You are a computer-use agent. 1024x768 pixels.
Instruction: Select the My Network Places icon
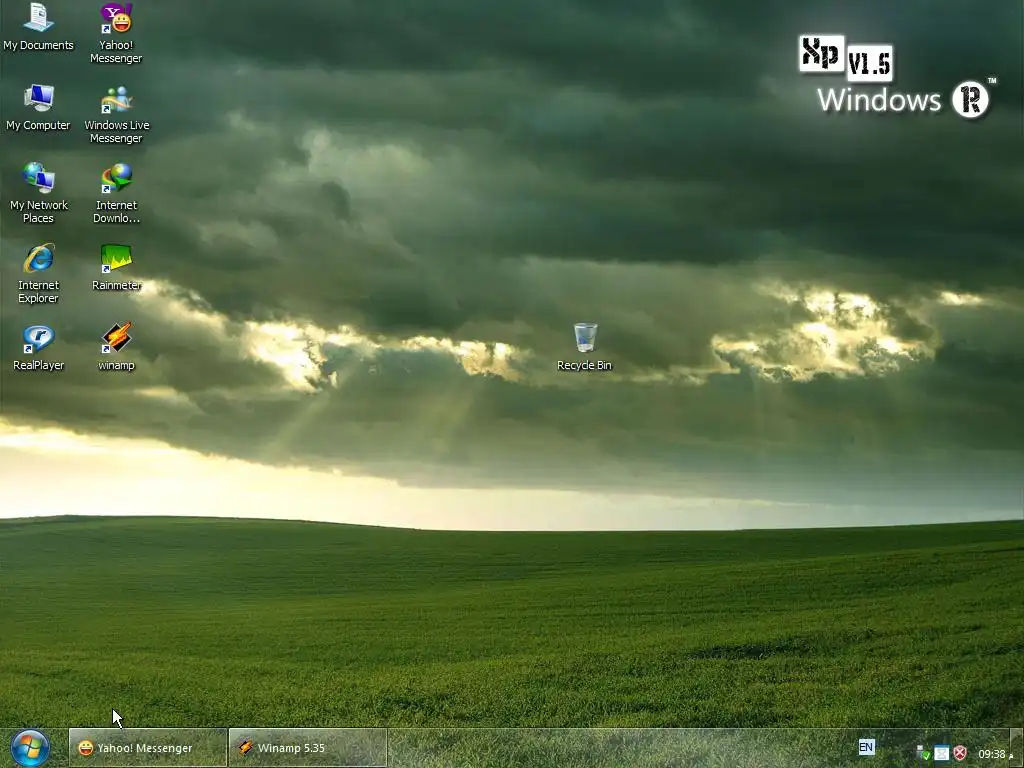38,193
